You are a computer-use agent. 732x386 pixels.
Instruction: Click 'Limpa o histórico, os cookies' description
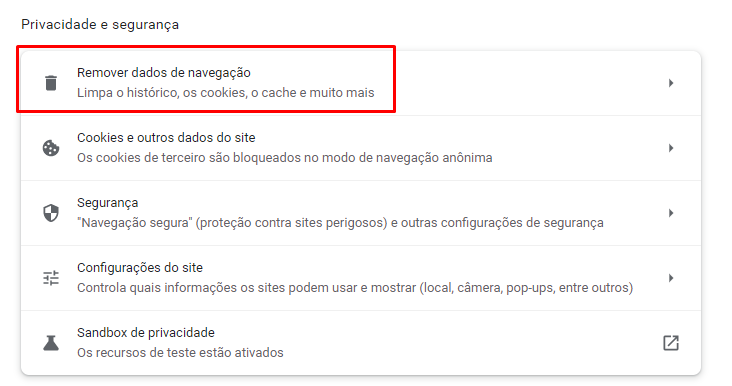(x=225, y=93)
